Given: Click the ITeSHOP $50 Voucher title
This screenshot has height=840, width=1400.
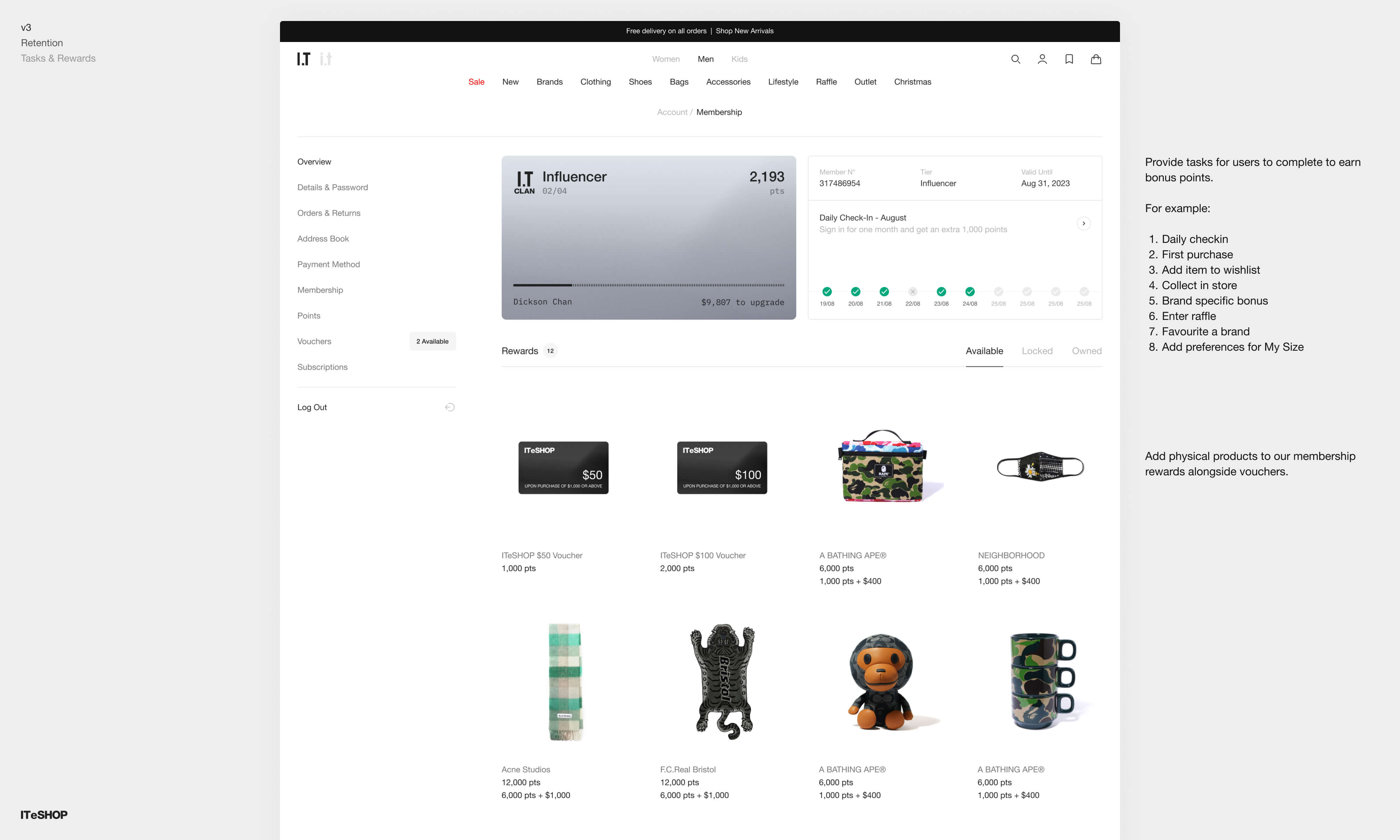Looking at the screenshot, I should tap(541, 555).
